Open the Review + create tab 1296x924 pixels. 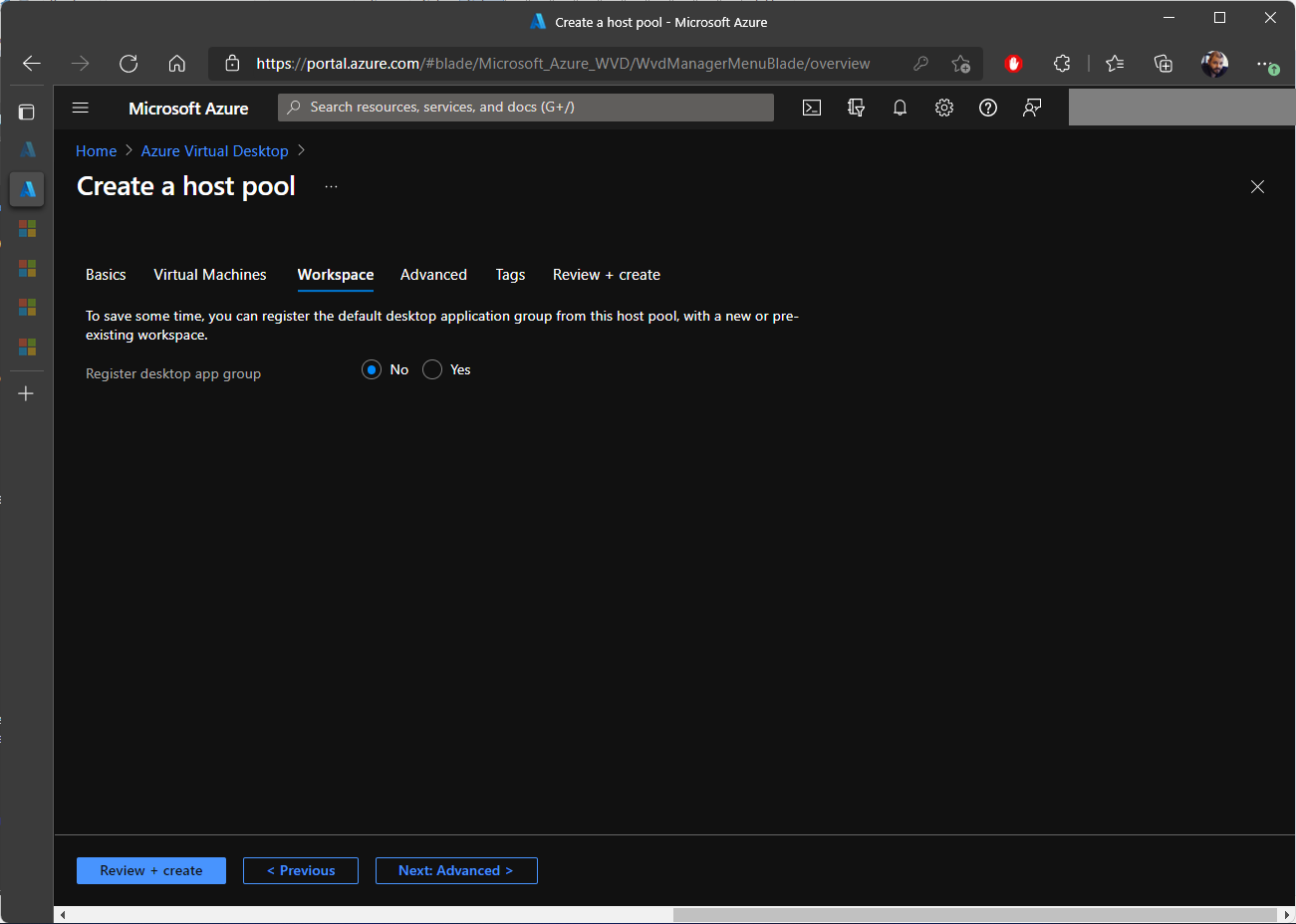coord(607,275)
